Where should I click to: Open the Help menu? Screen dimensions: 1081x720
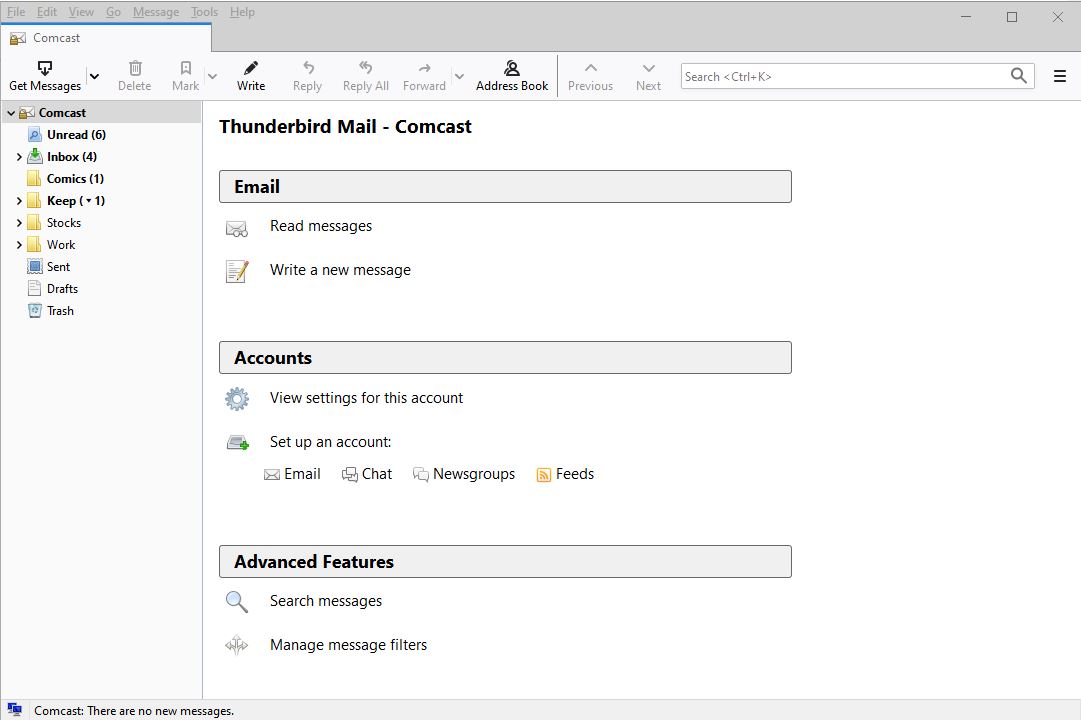coord(242,12)
